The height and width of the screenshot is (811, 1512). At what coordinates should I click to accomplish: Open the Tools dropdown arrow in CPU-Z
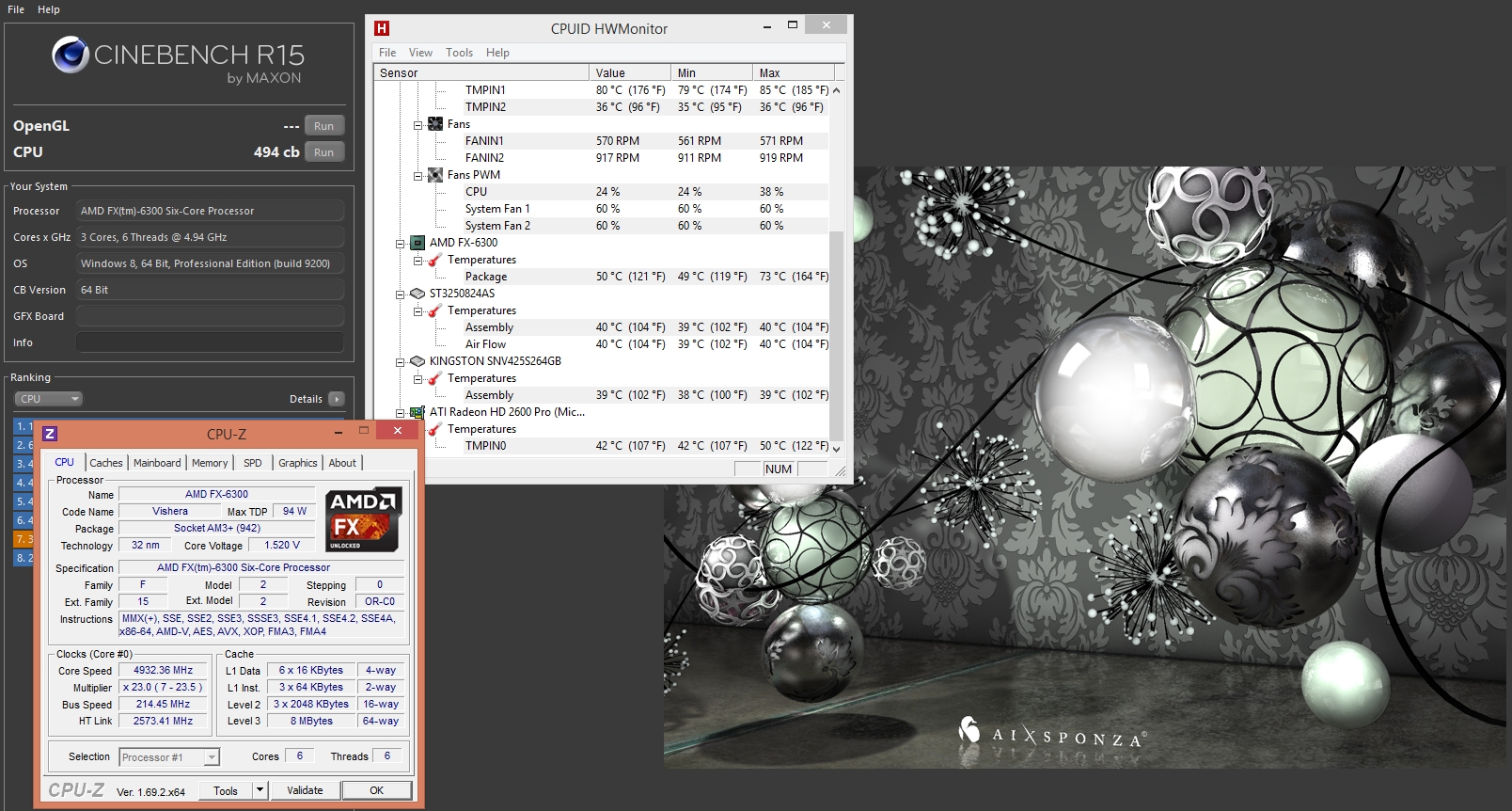click(260, 790)
